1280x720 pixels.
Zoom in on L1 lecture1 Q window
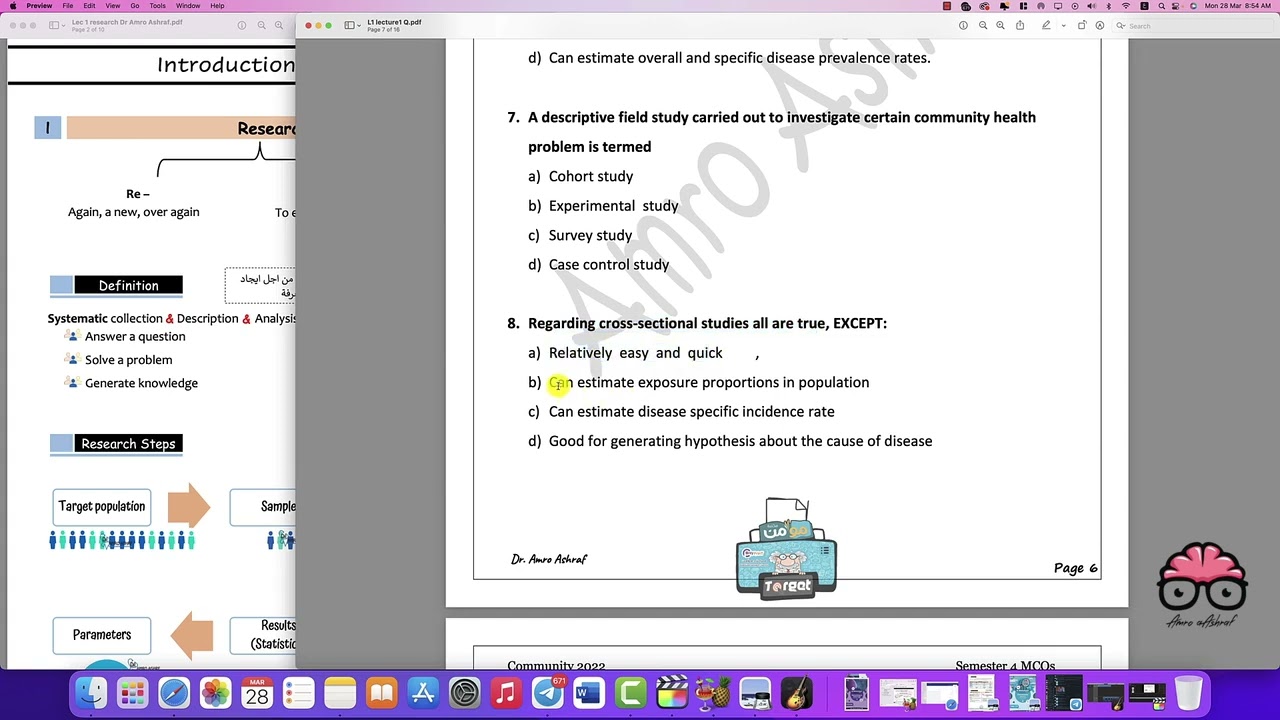(1000, 25)
